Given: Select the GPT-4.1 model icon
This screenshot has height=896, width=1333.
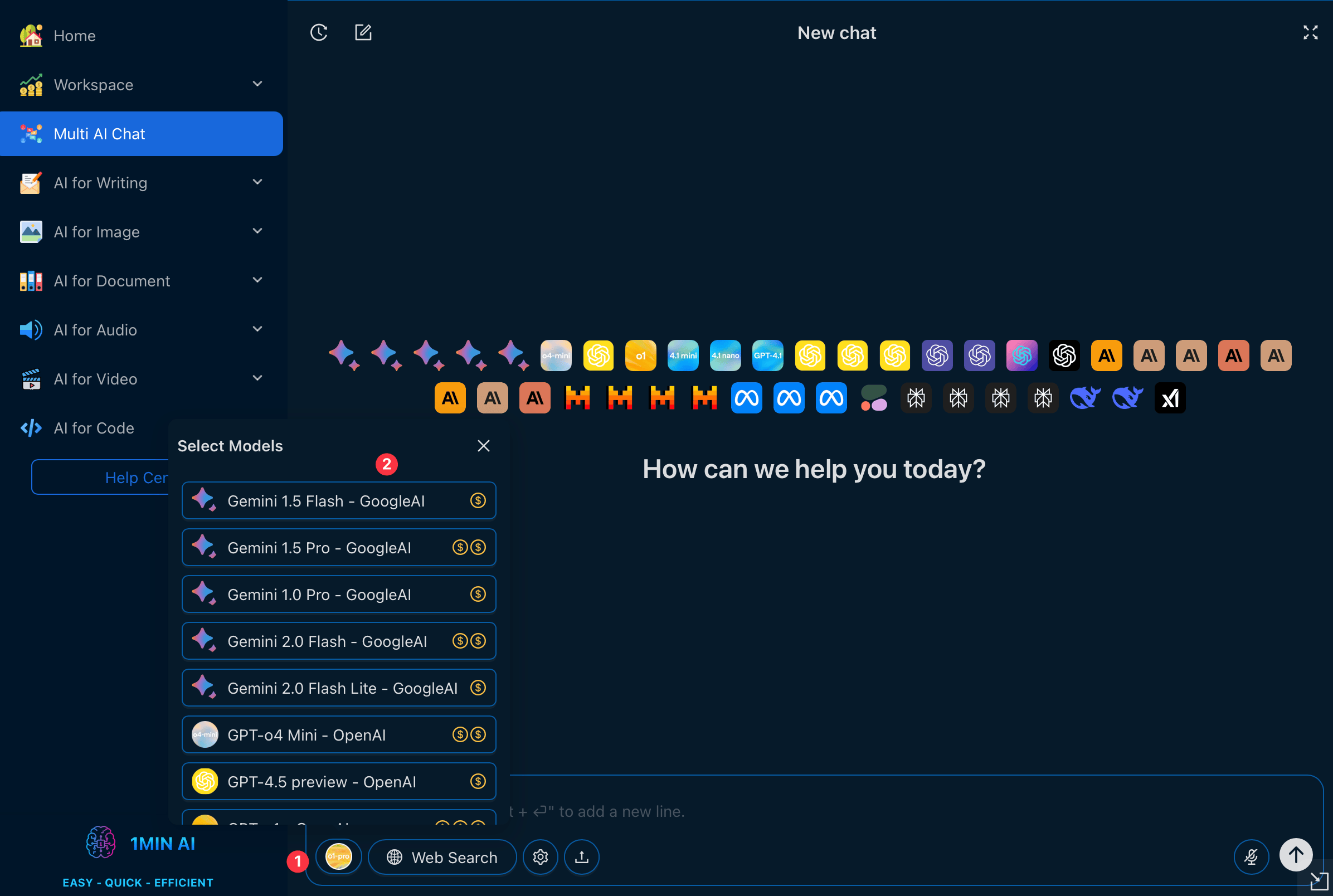Looking at the screenshot, I should (767, 356).
